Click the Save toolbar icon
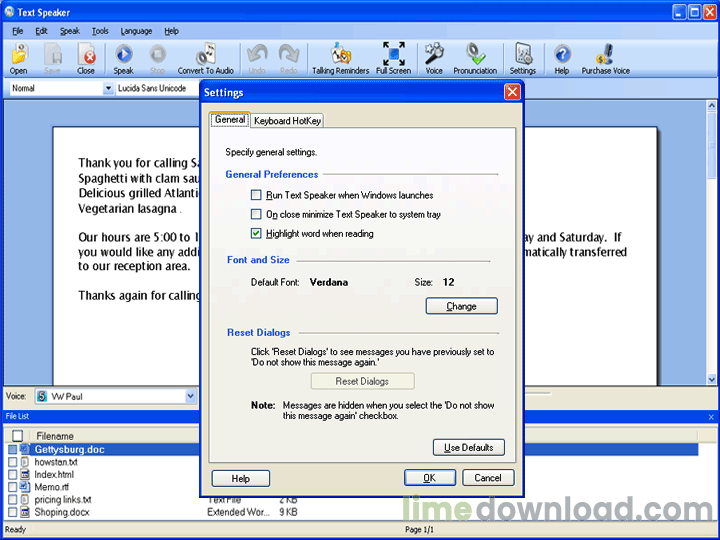The image size is (720, 540). point(52,59)
